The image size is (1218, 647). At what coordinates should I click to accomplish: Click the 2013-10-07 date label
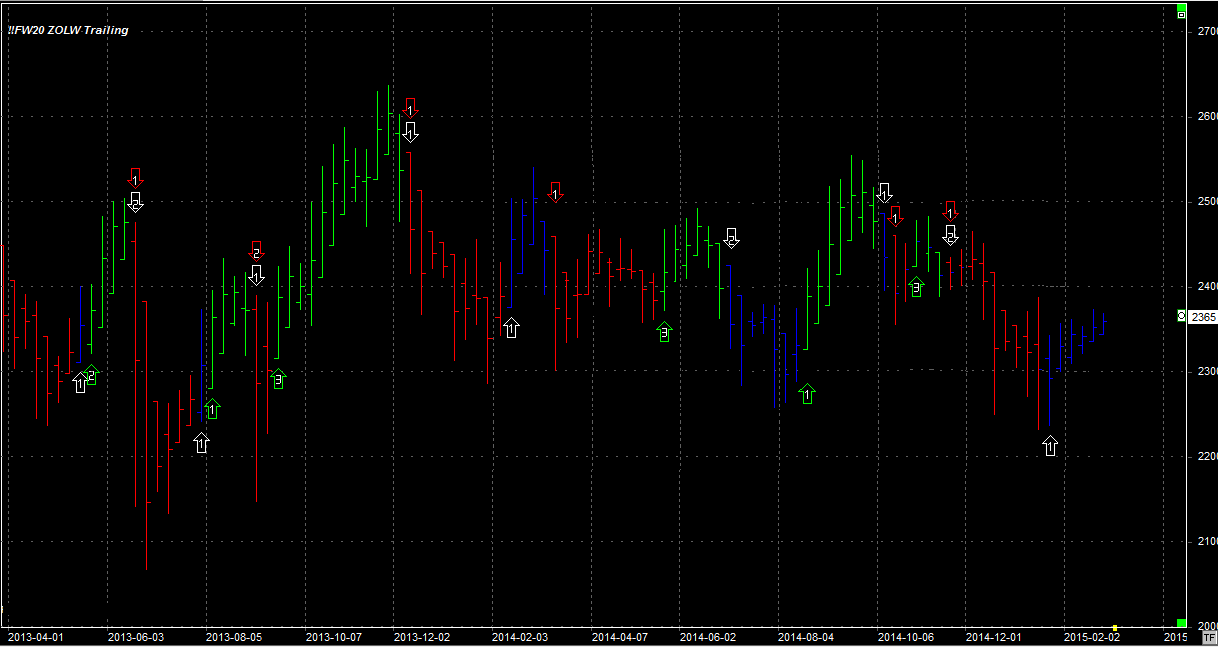[332, 636]
